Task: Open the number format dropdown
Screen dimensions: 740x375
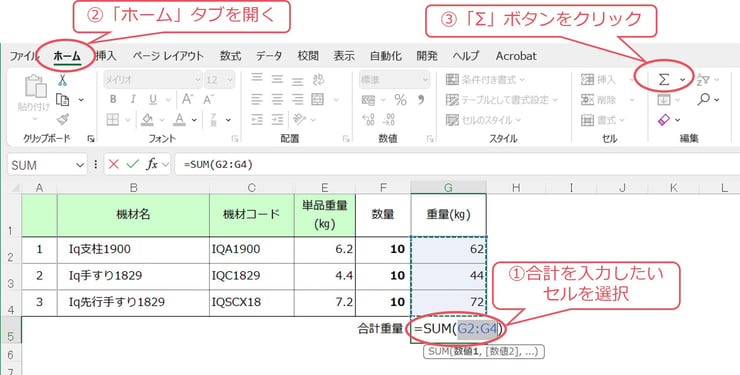Action: pyautogui.click(x=425, y=80)
